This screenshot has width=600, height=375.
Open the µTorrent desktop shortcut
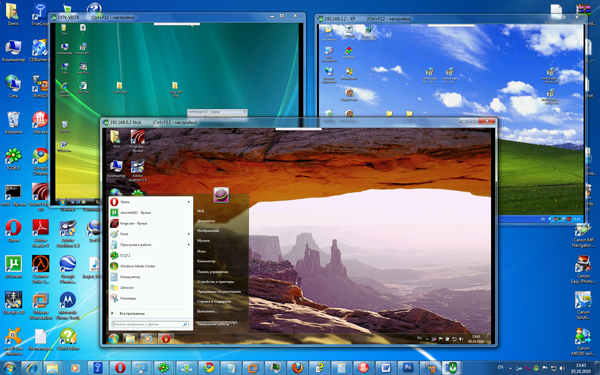pyautogui.click(x=13, y=266)
